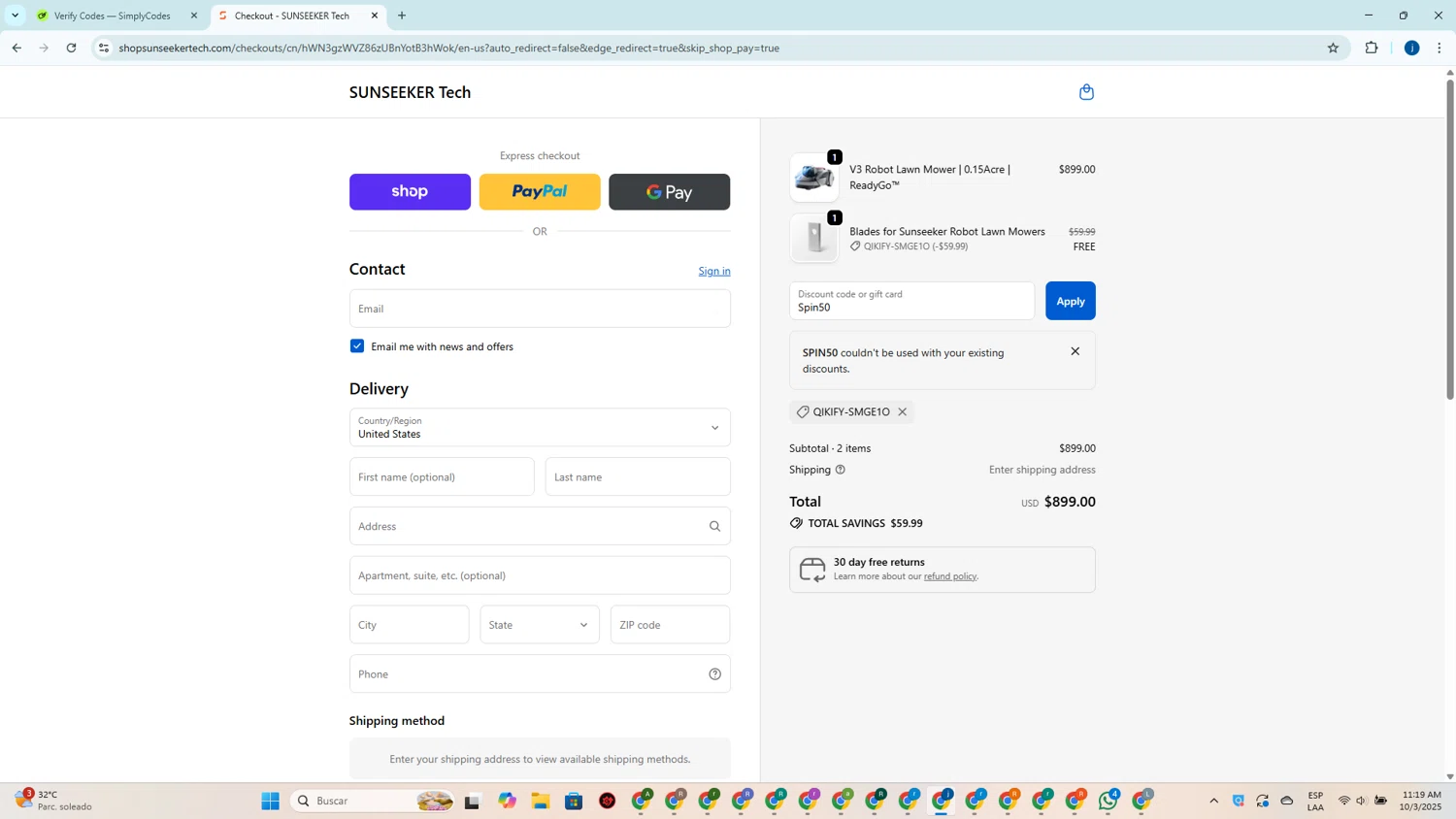This screenshot has height=819, width=1456.
Task: Click the discount code or gift card field
Action: click(912, 301)
